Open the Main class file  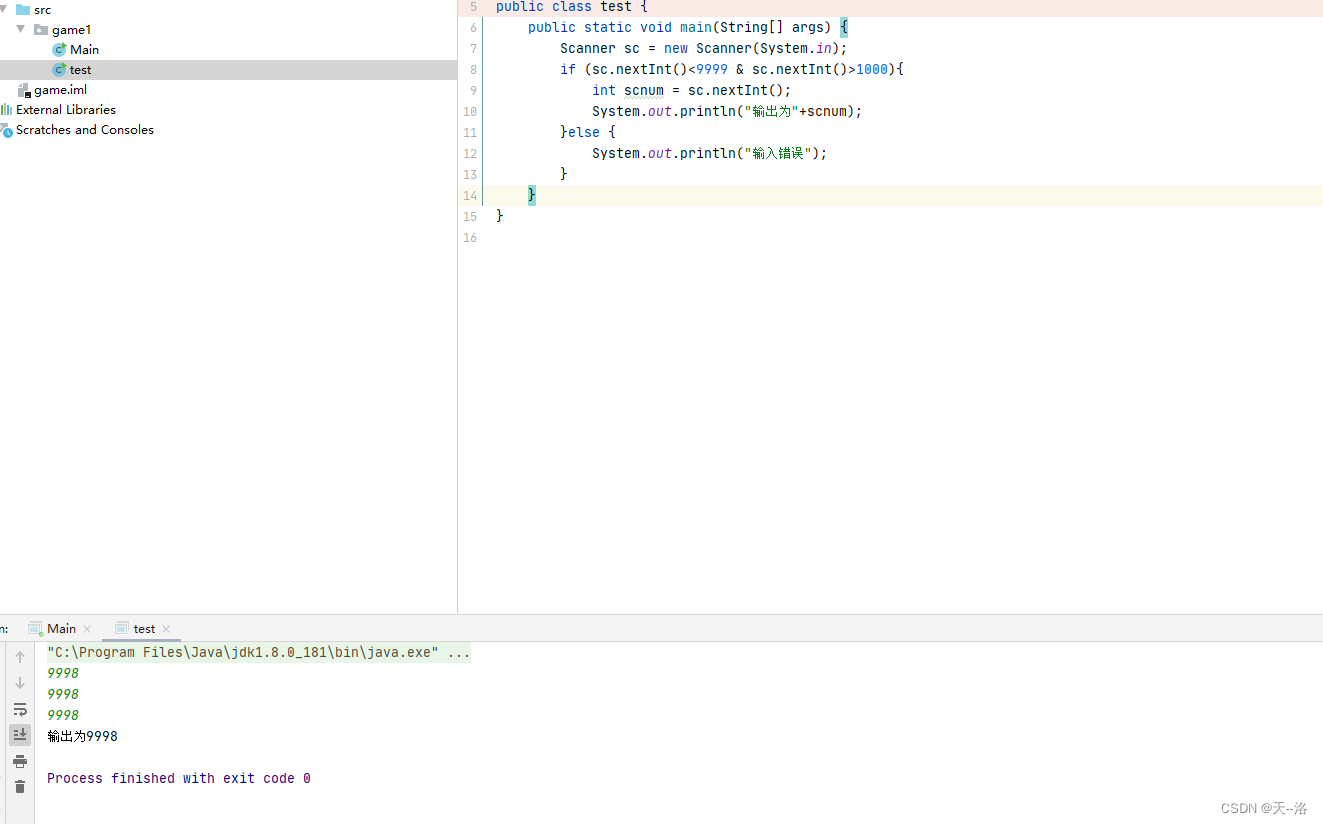click(84, 49)
